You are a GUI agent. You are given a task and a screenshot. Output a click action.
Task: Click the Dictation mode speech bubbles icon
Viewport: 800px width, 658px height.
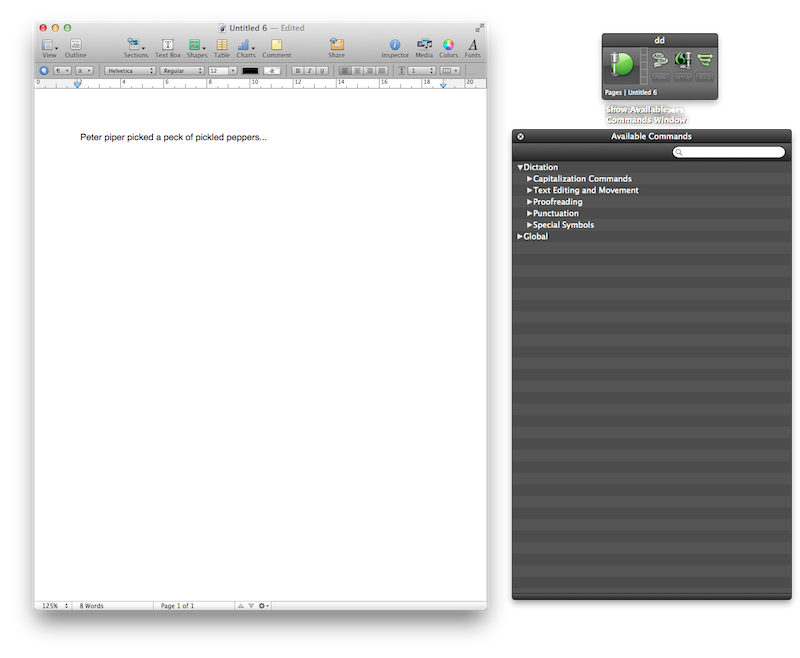[660, 60]
